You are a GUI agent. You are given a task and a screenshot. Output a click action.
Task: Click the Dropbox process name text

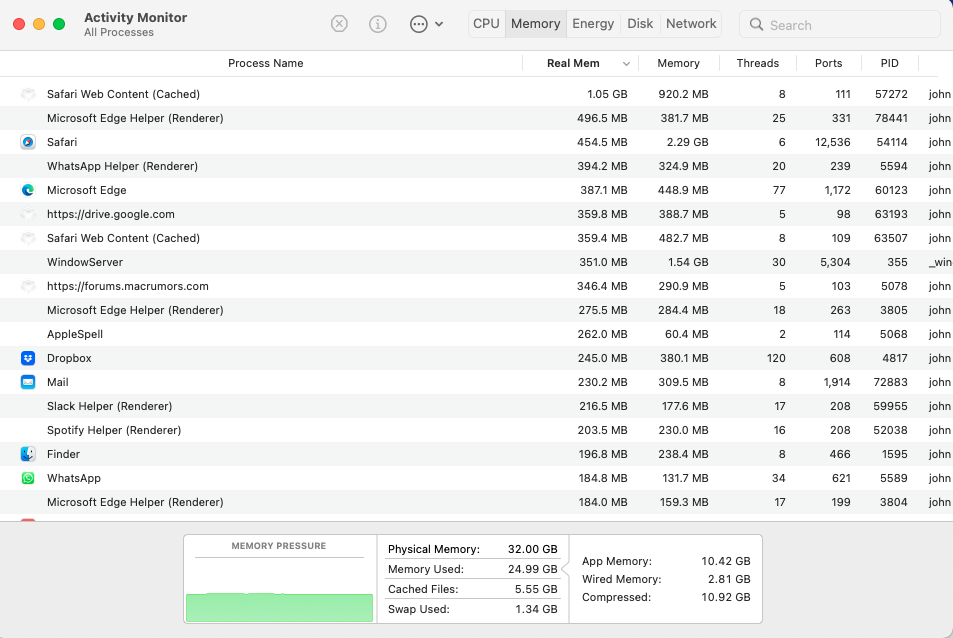coord(69,358)
